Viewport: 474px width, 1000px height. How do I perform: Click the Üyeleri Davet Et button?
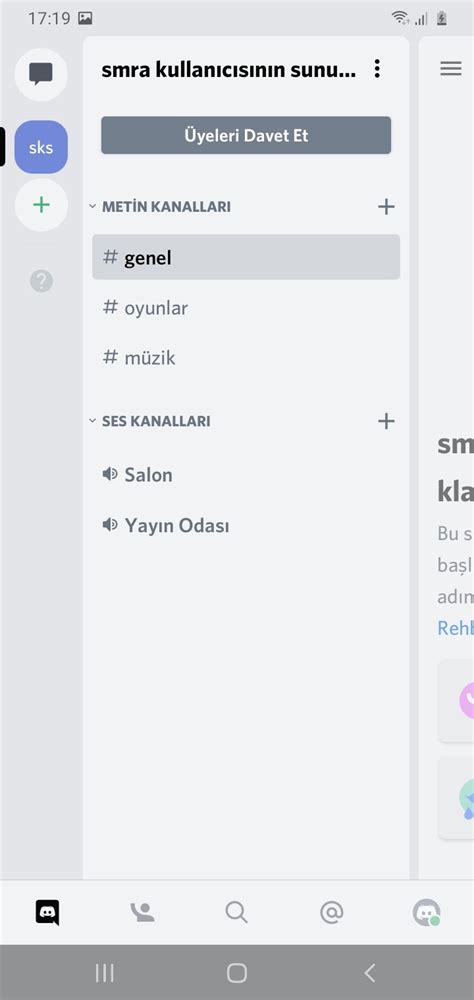[x=246, y=135]
